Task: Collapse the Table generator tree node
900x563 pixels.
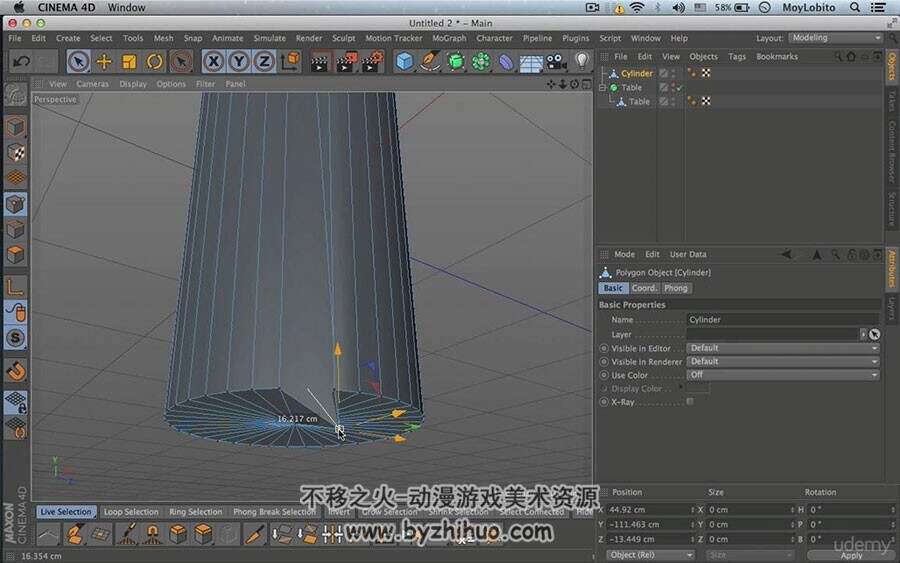Action: (603, 88)
